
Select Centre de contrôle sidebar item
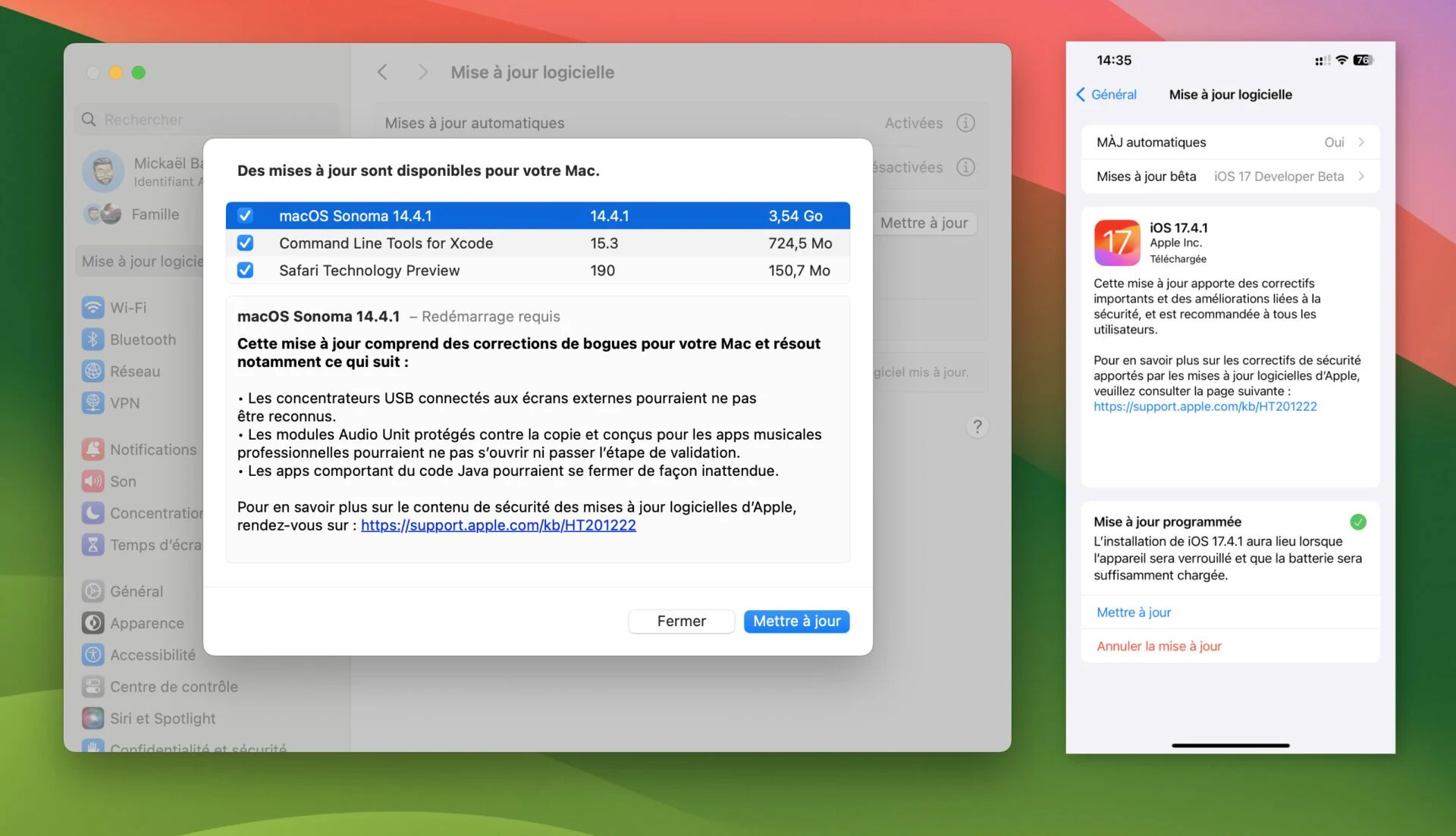pos(174,687)
